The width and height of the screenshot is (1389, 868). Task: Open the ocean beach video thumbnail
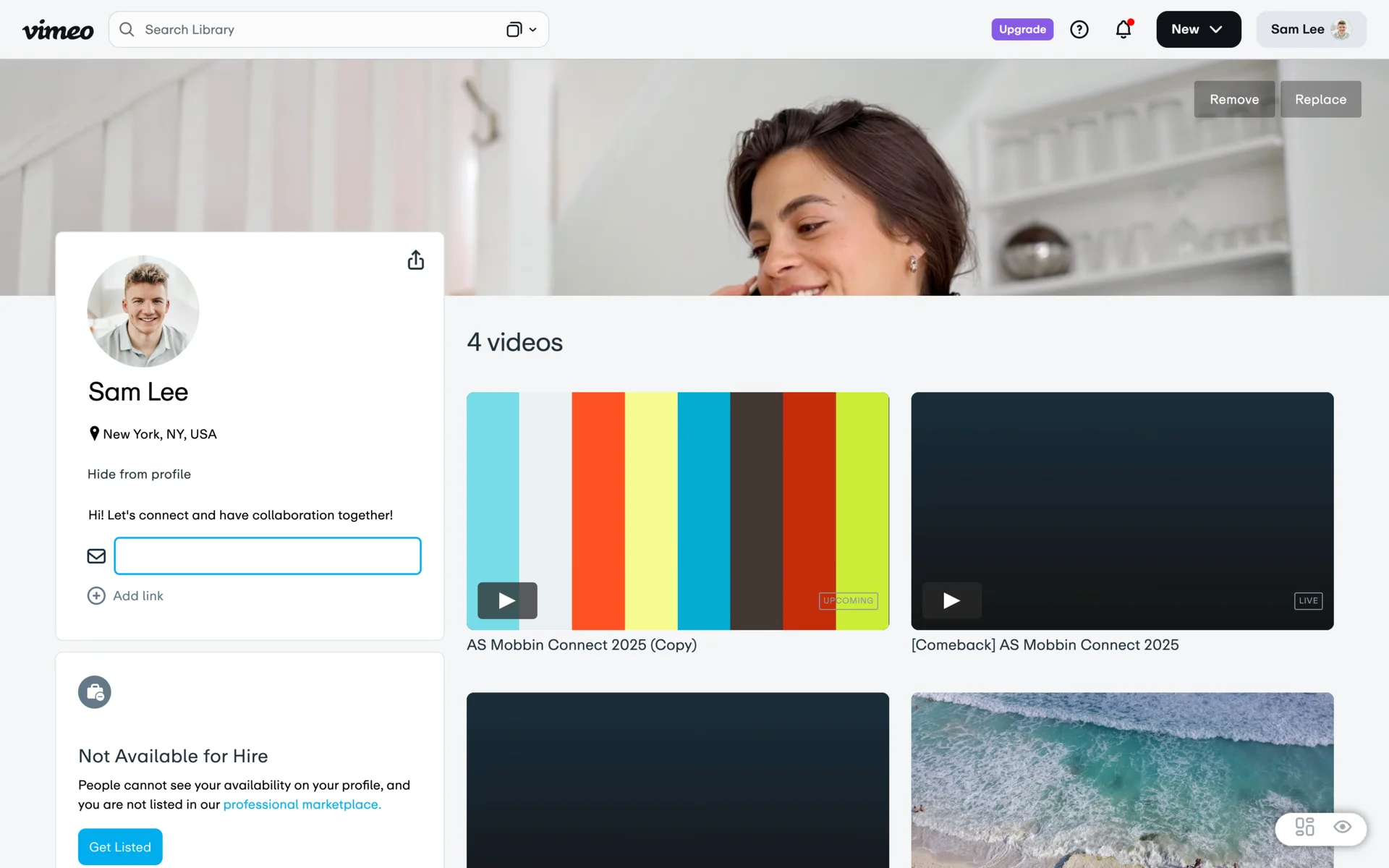point(1121,780)
